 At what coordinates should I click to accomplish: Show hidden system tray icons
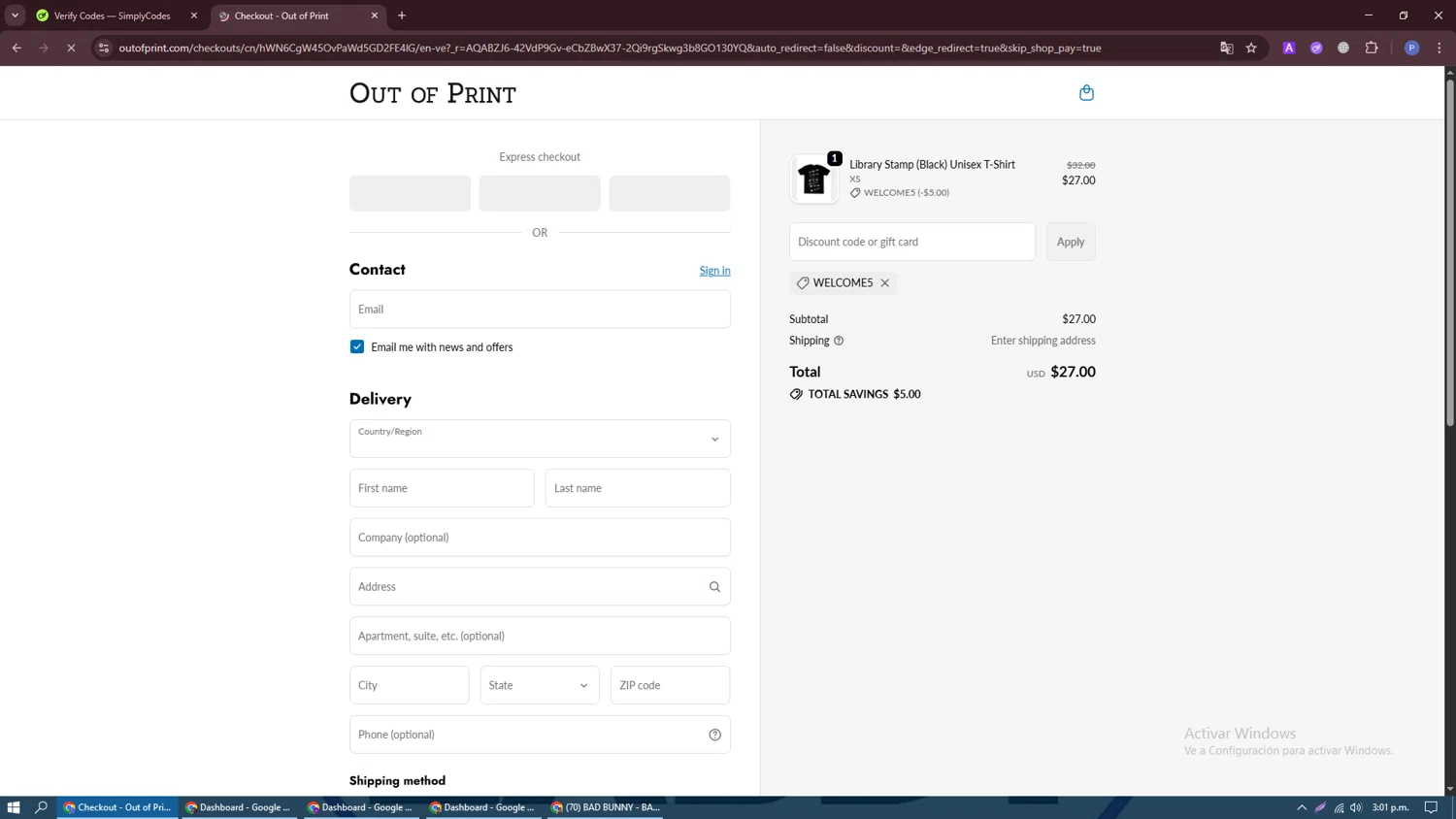pos(1302,807)
